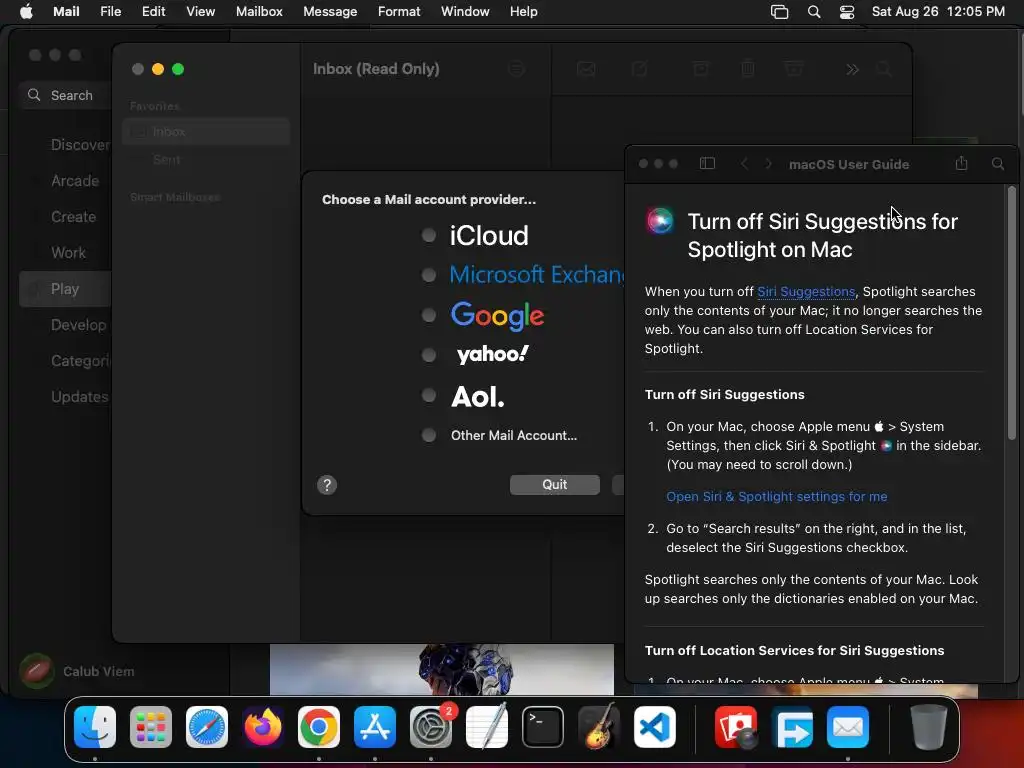Open the Window menu
Screen dimensions: 1024x768
[x=465, y=12]
